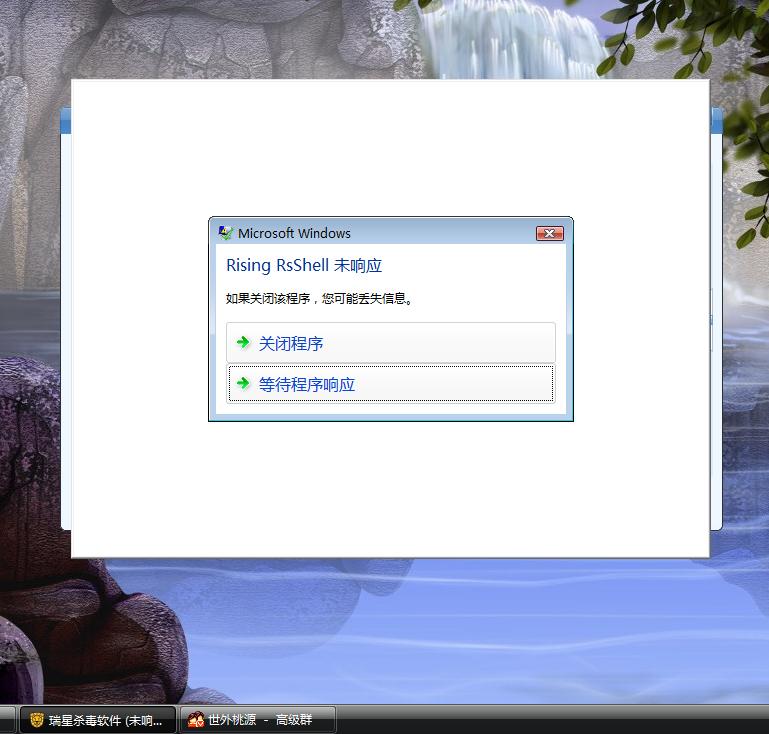Click the Microsoft Windows title text
Screen dimensions: 769x734
click(294, 233)
